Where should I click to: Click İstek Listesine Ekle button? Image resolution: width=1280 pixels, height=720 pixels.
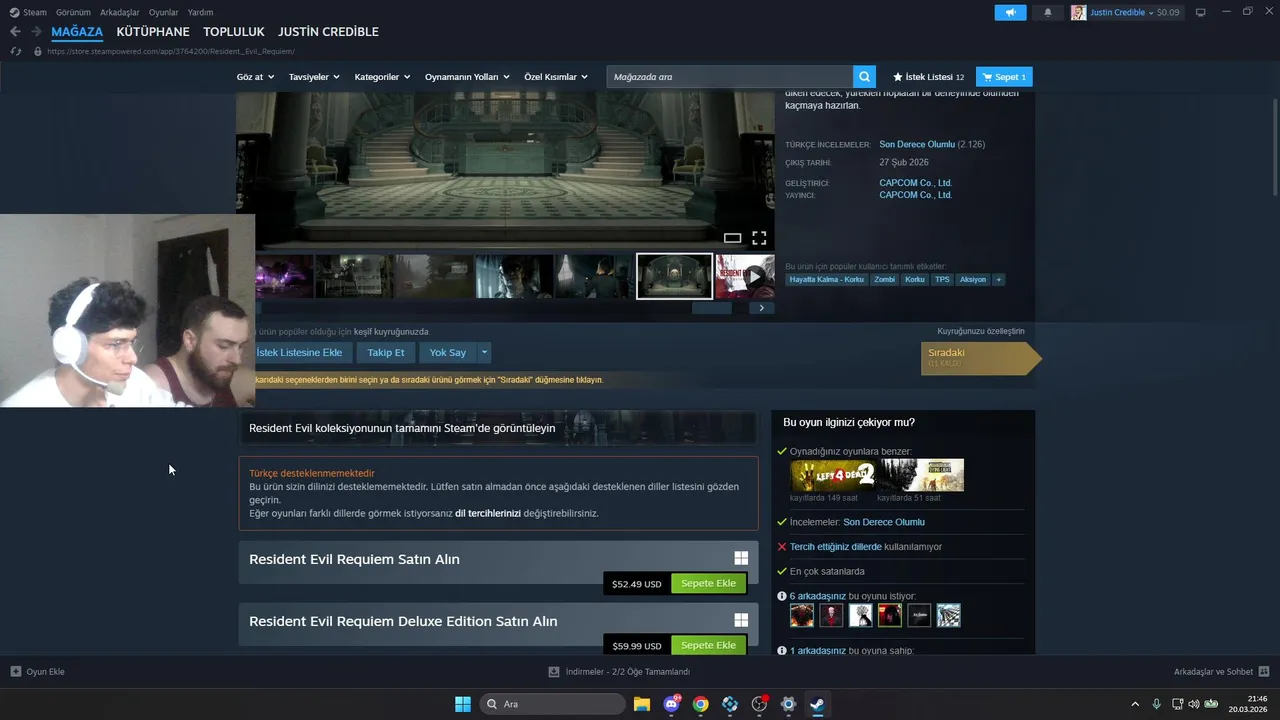point(301,352)
